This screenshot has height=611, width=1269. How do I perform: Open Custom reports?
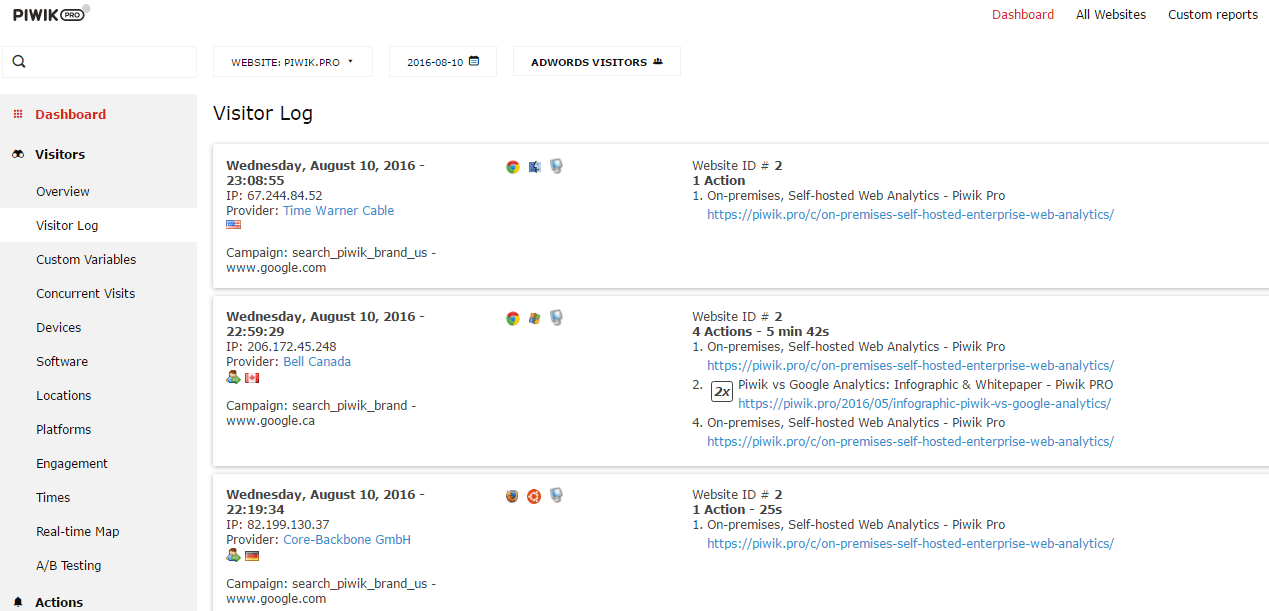click(x=1212, y=14)
